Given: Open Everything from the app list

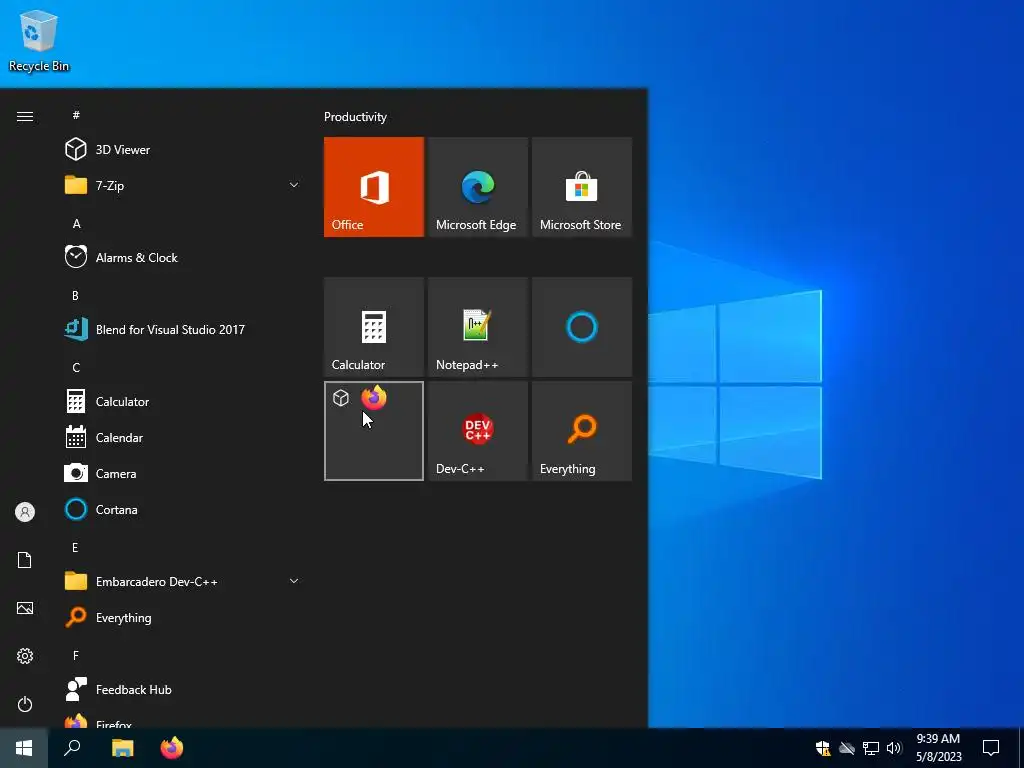Looking at the screenshot, I should pos(183,617).
